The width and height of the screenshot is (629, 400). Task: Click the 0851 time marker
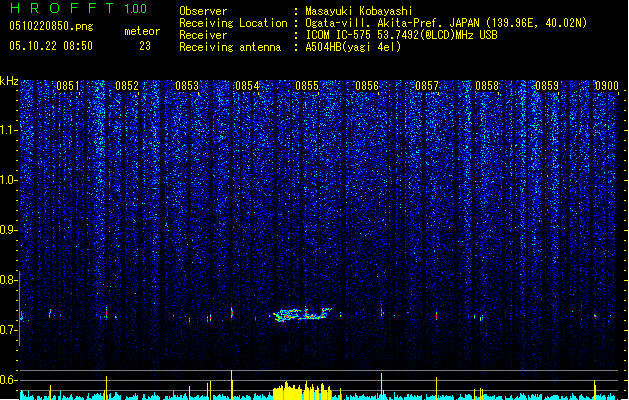pos(68,86)
